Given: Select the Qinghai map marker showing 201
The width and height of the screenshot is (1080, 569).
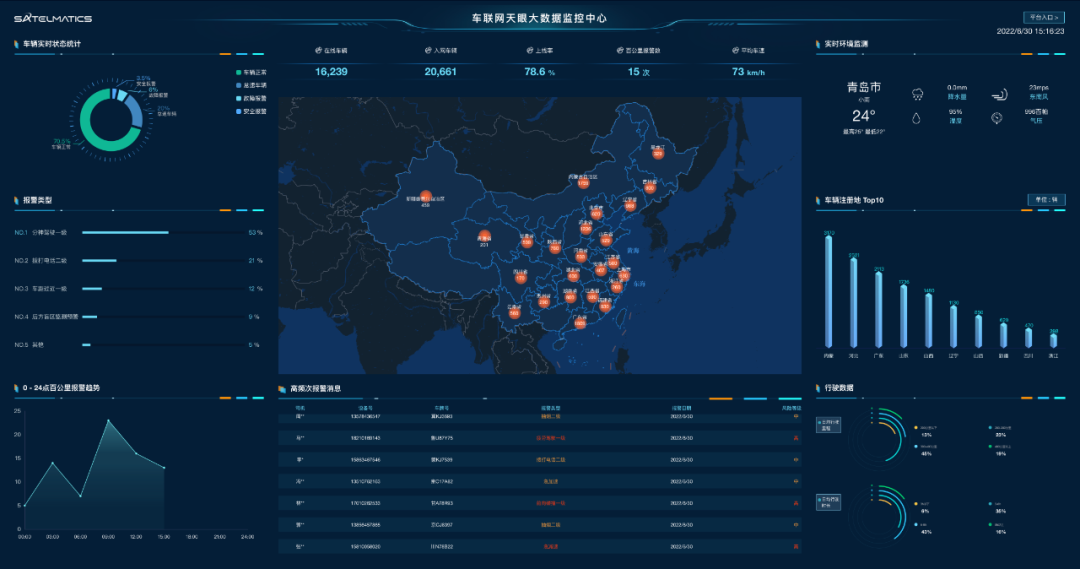Looking at the screenshot, I should coord(484,238).
